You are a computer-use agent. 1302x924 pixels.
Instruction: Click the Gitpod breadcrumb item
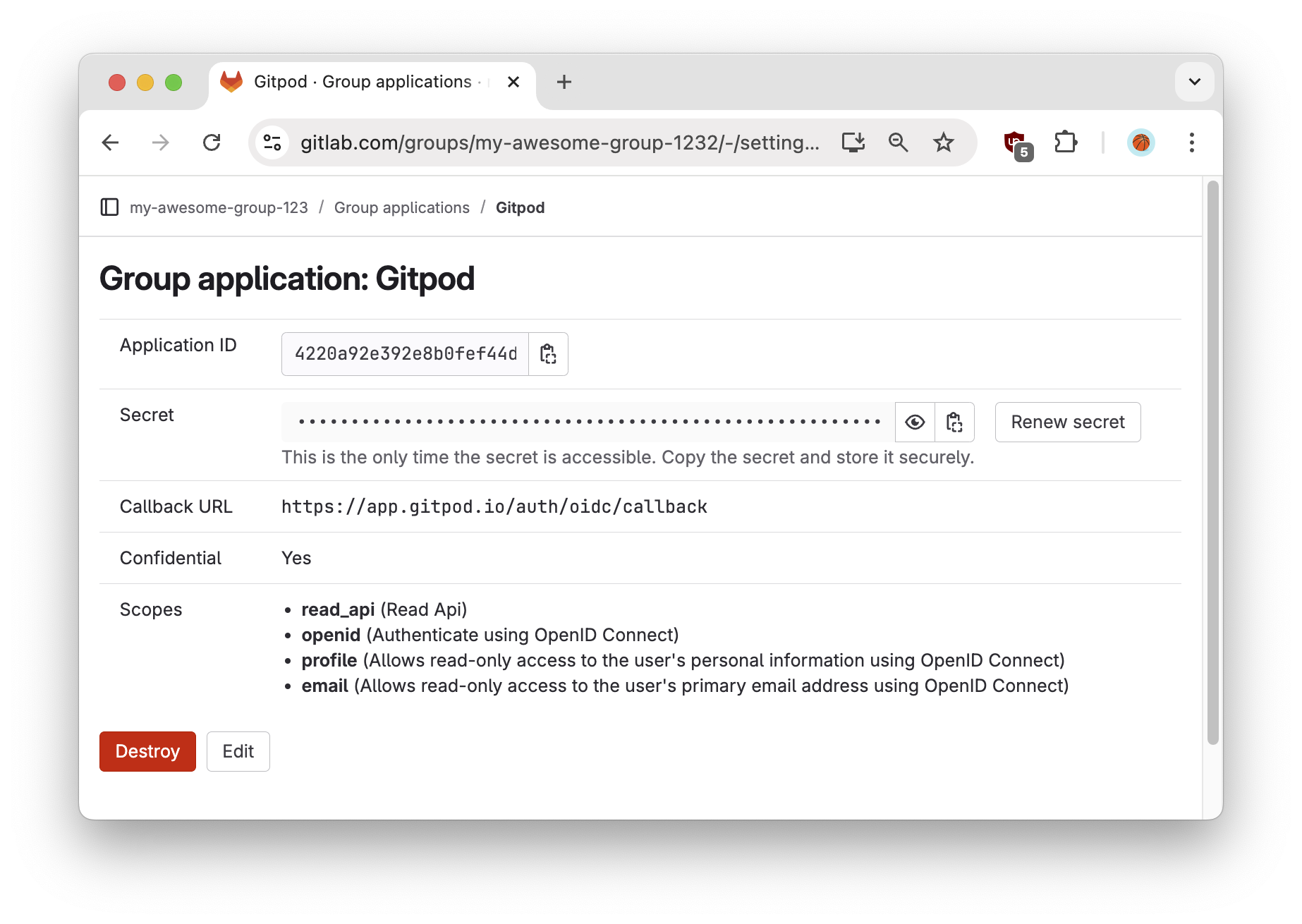click(520, 207)
